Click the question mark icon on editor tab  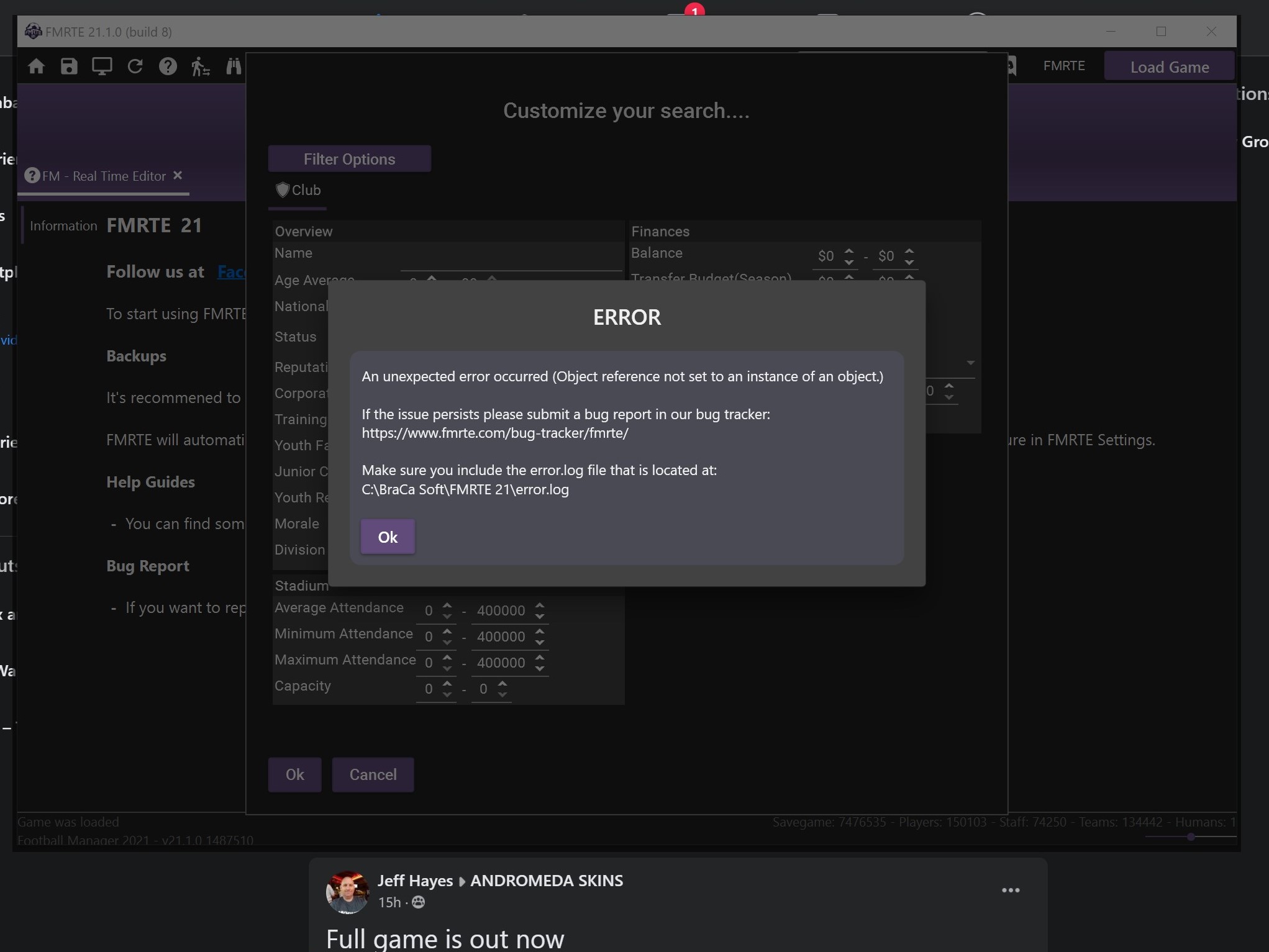[x=32, y=176]
